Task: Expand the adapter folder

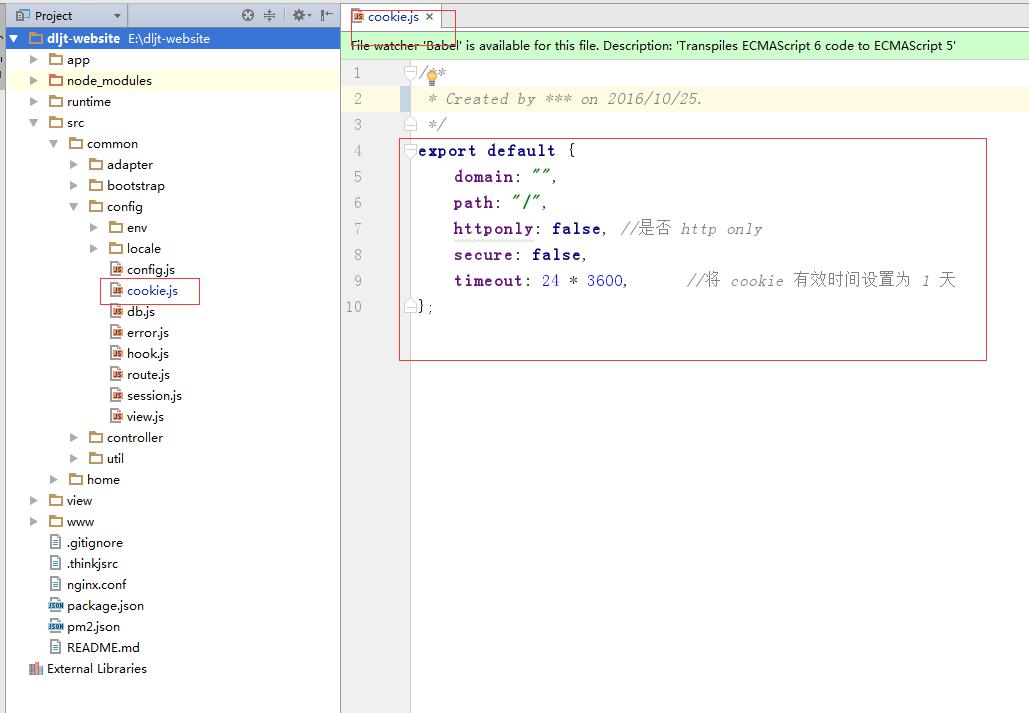Action: (74, 165)
